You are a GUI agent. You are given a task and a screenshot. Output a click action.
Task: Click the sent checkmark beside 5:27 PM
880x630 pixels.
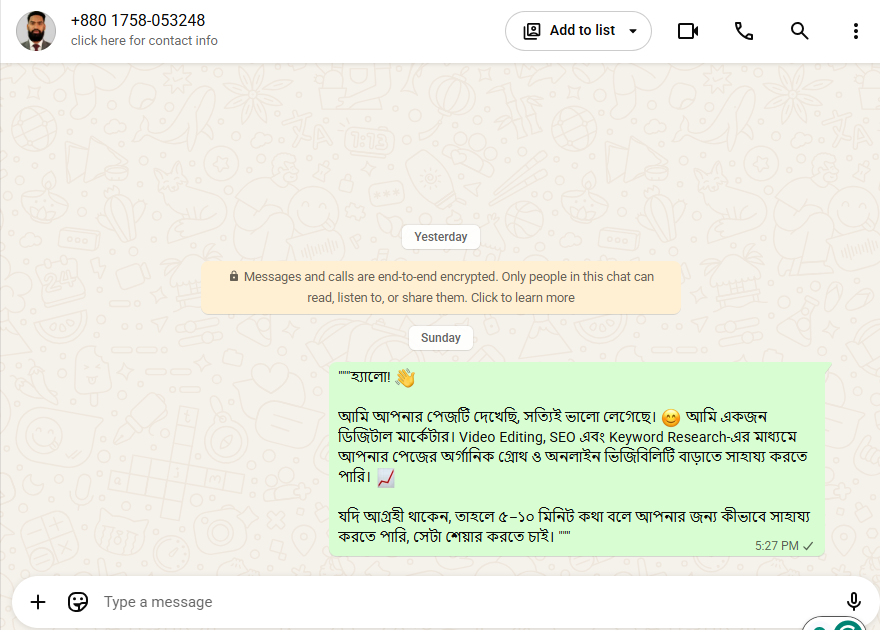click(808, 546)
